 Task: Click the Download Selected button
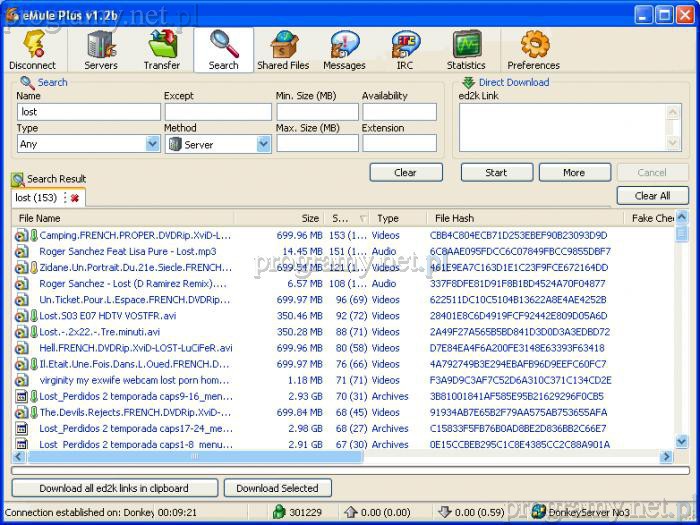[277, 488]
